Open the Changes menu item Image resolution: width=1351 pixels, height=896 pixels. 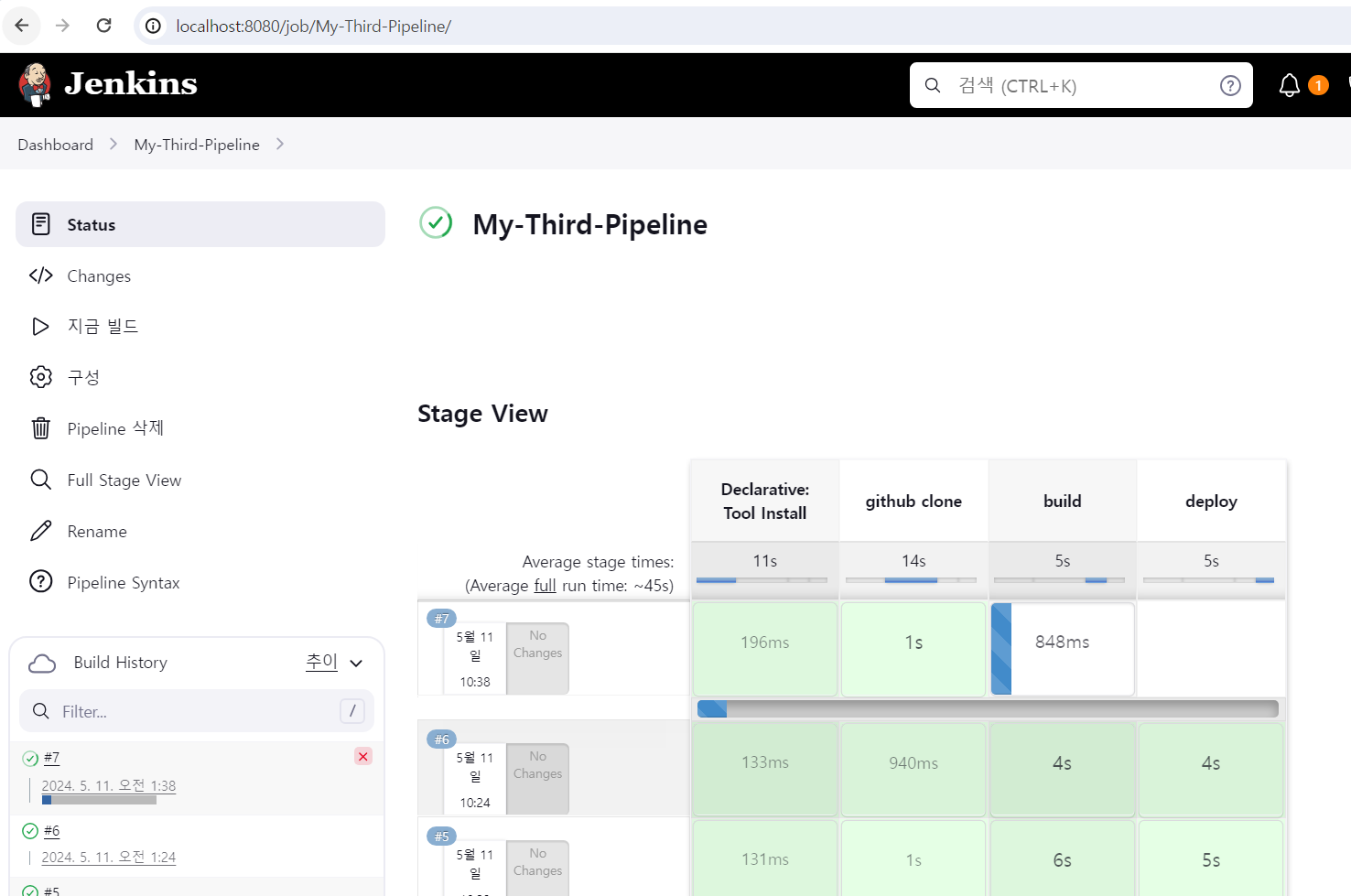coord(99,276)
